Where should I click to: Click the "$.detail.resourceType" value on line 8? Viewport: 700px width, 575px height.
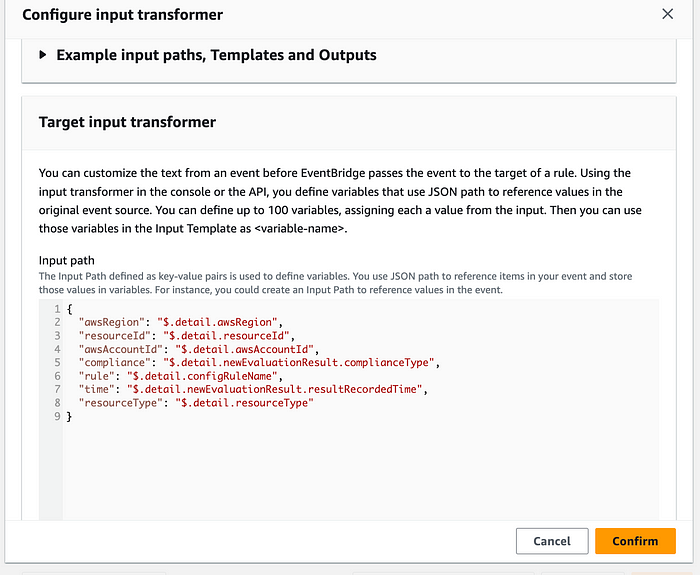tap(244, 403)
